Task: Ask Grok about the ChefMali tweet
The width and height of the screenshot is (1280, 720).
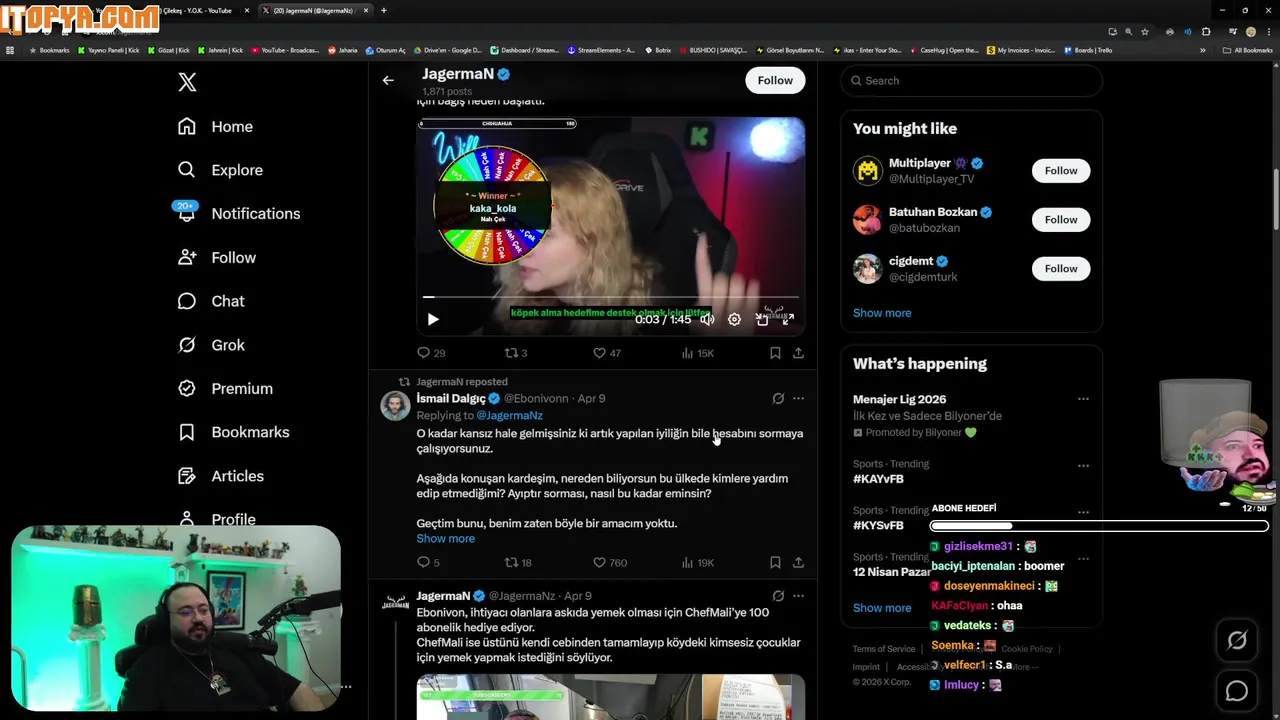Action: [778, 595]
